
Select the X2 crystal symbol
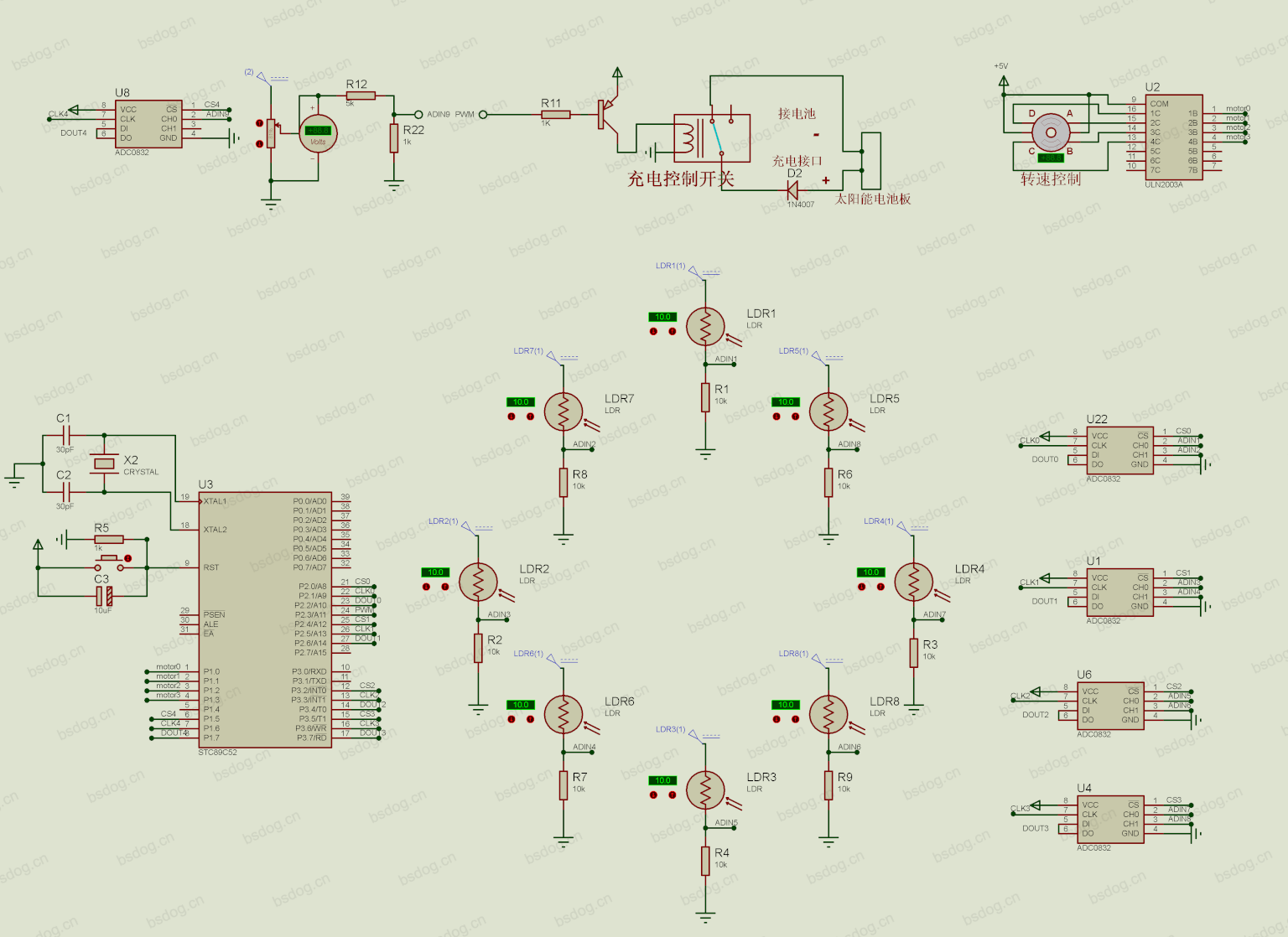tap(104, 463)
